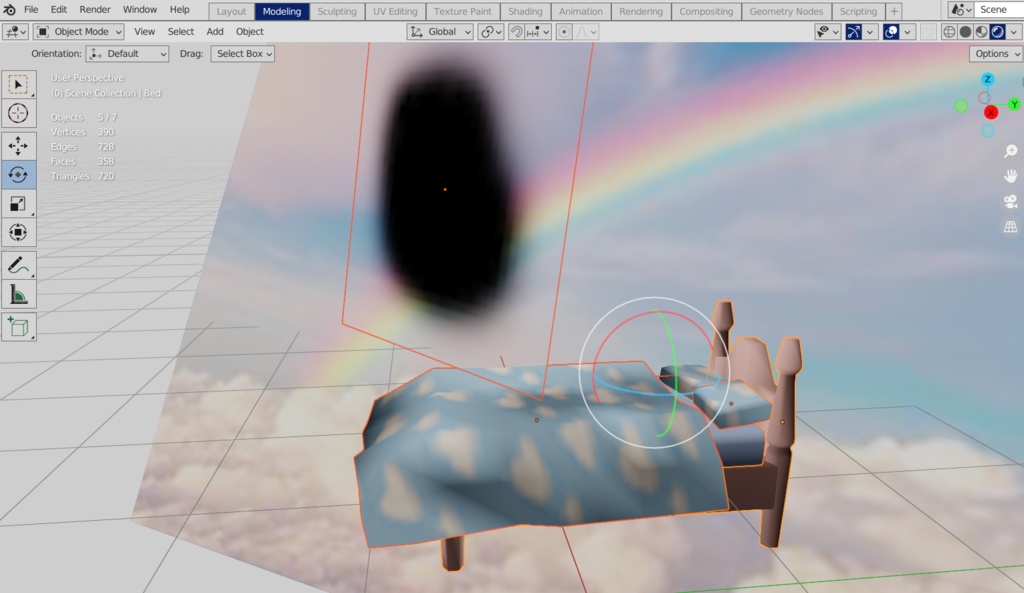Switch to solid shading

(965, 31)
